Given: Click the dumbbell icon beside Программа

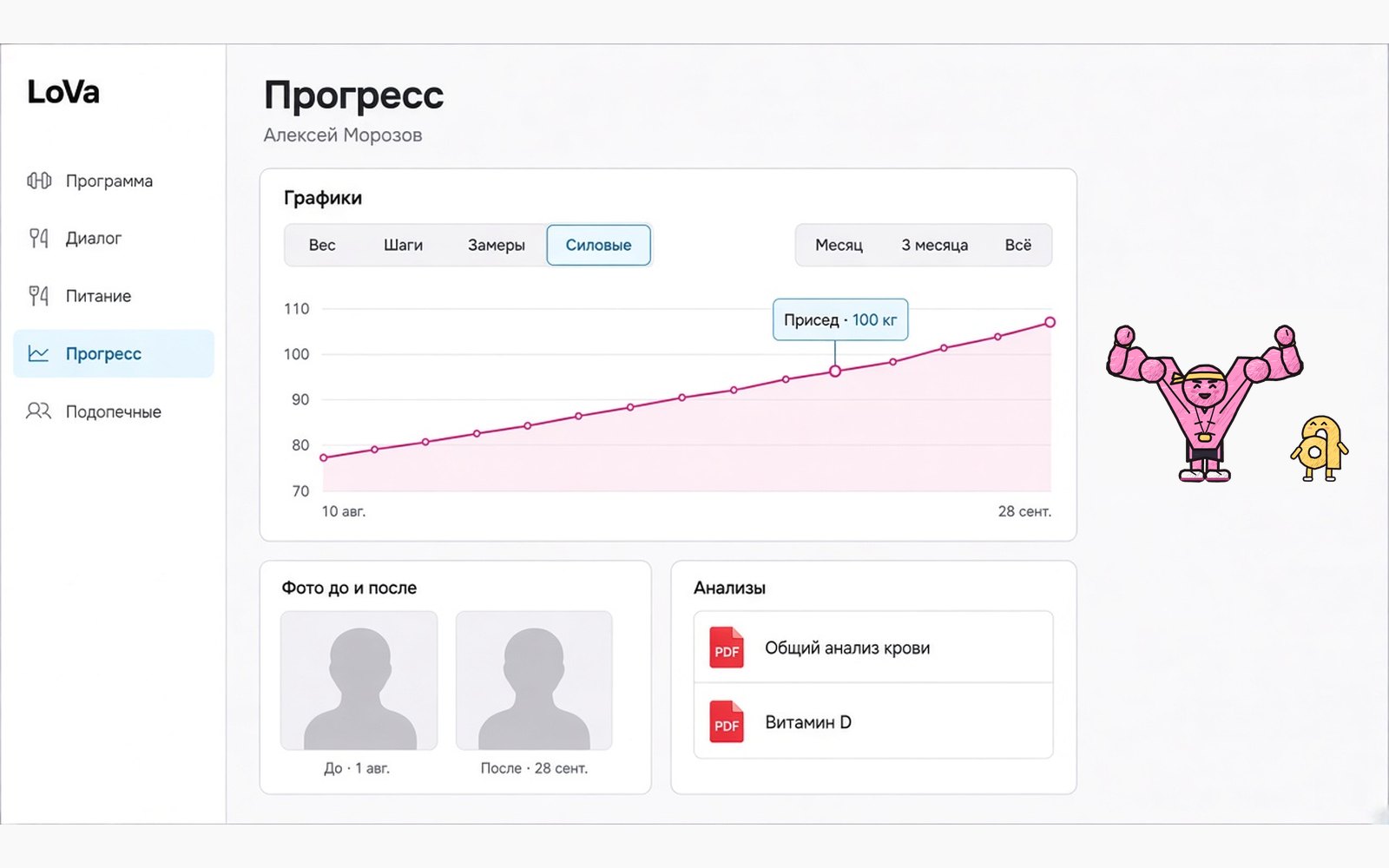Looking at the screenshot, I should click(x=39, y=181).
